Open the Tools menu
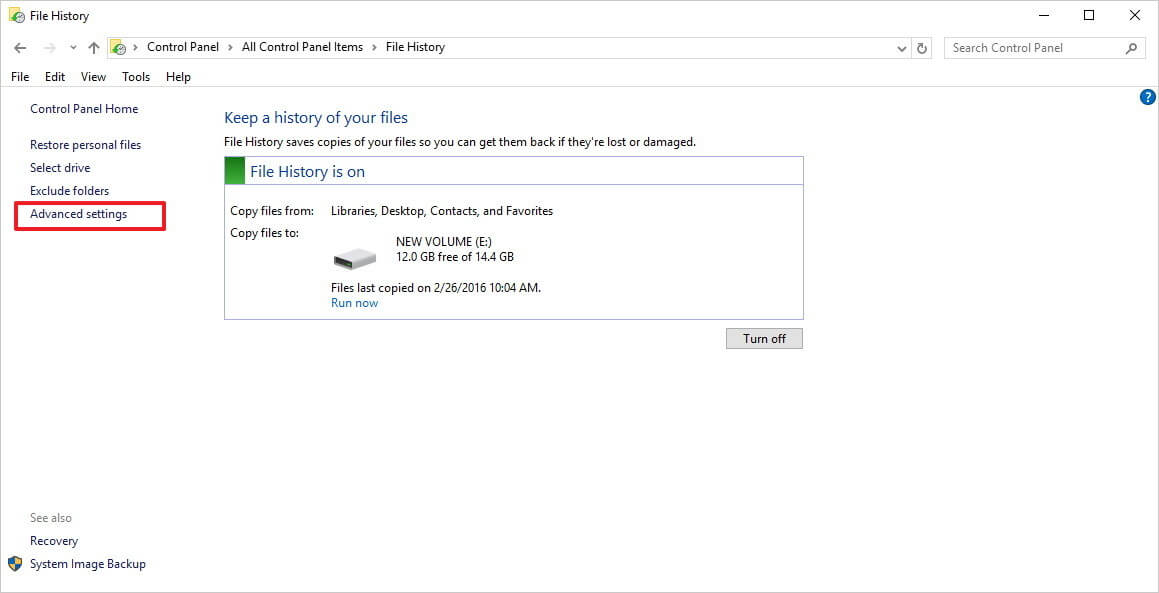Screen dimensions: 1159x593 tap(136, 77)
